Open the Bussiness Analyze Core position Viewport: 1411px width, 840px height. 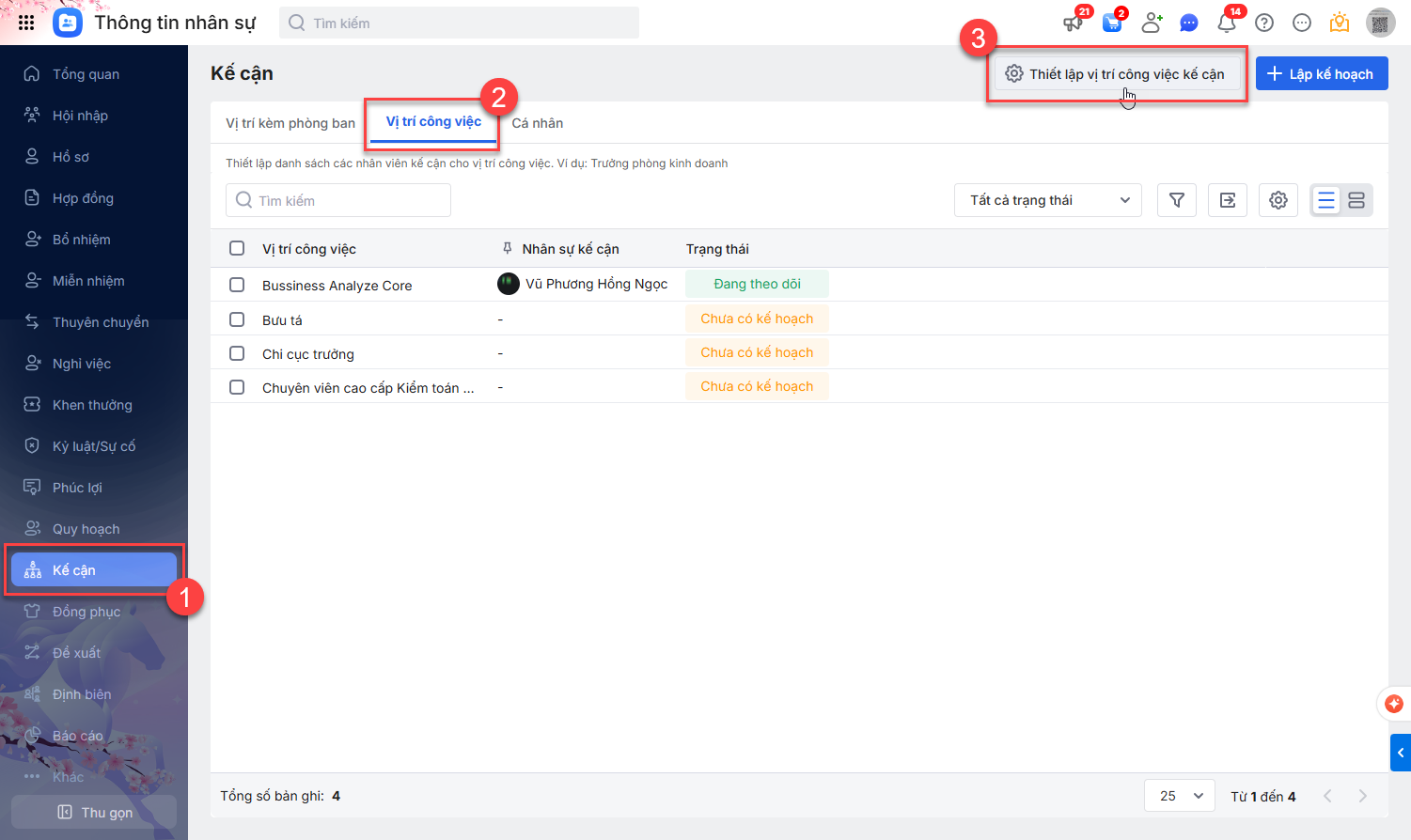(x=337, y=286)
